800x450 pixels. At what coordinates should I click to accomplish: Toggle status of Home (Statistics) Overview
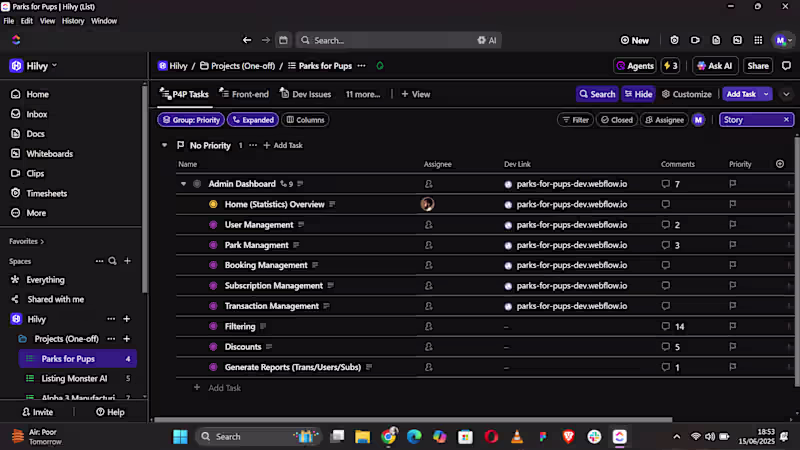coord(213,204)
